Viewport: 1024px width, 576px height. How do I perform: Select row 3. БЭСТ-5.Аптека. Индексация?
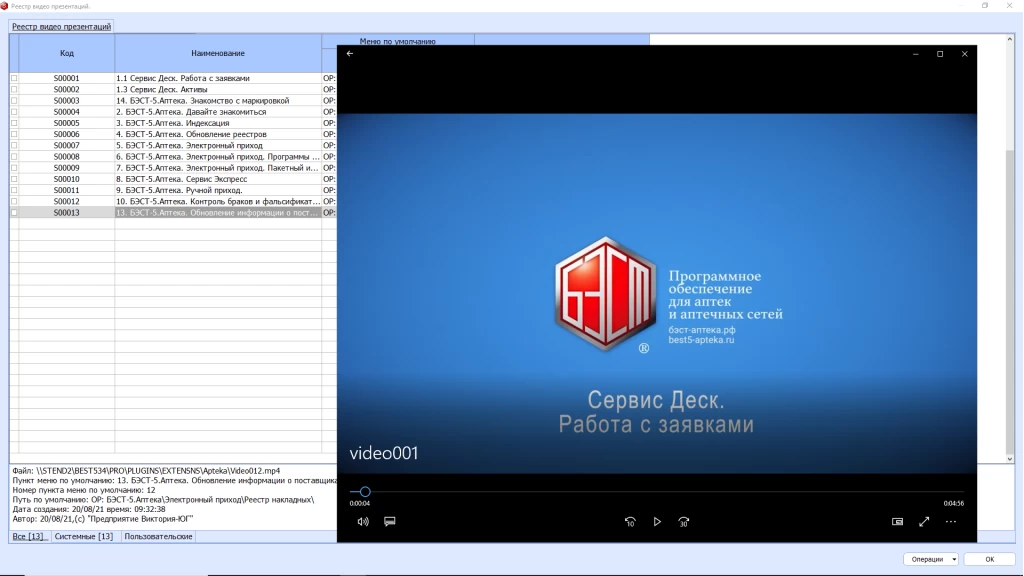tap(218, 123)
